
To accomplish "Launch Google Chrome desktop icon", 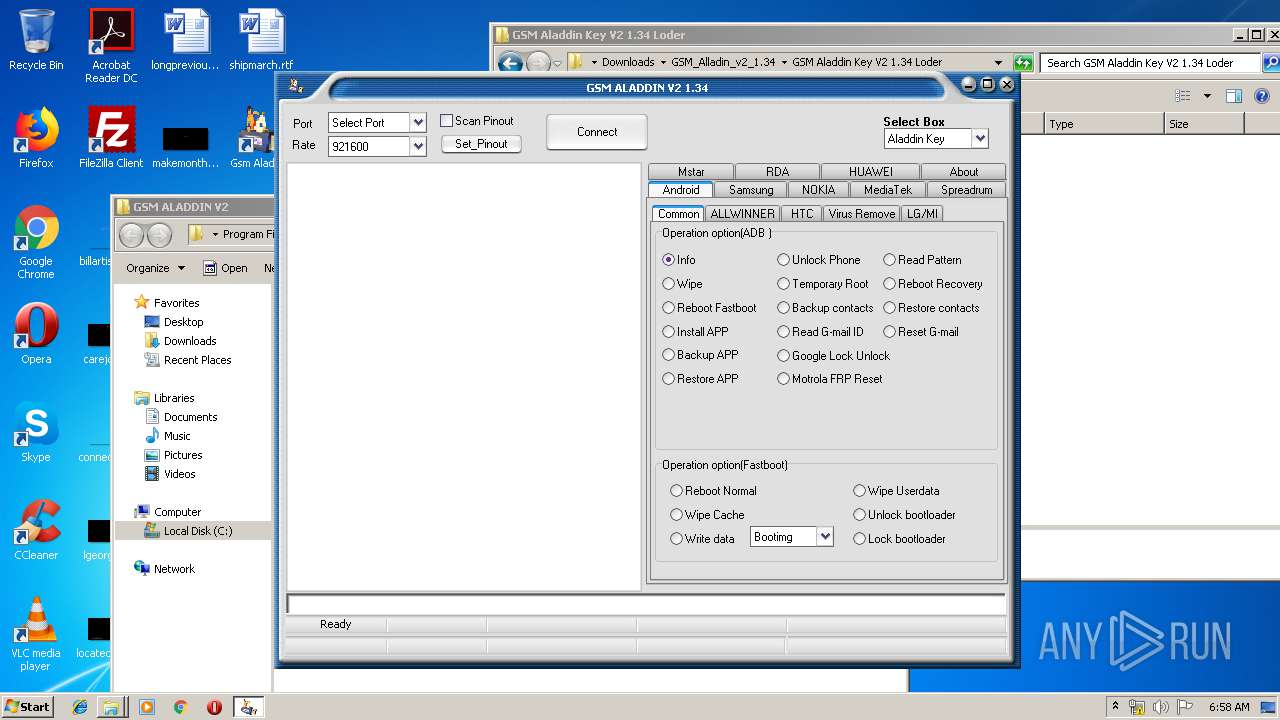I will click(x=36, y=242).
